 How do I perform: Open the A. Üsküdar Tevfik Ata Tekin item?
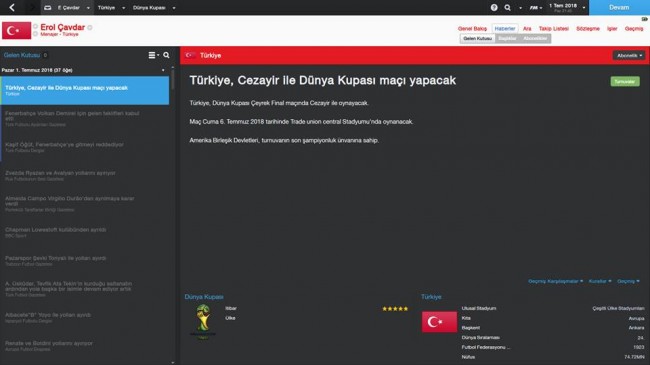(85, 289)
